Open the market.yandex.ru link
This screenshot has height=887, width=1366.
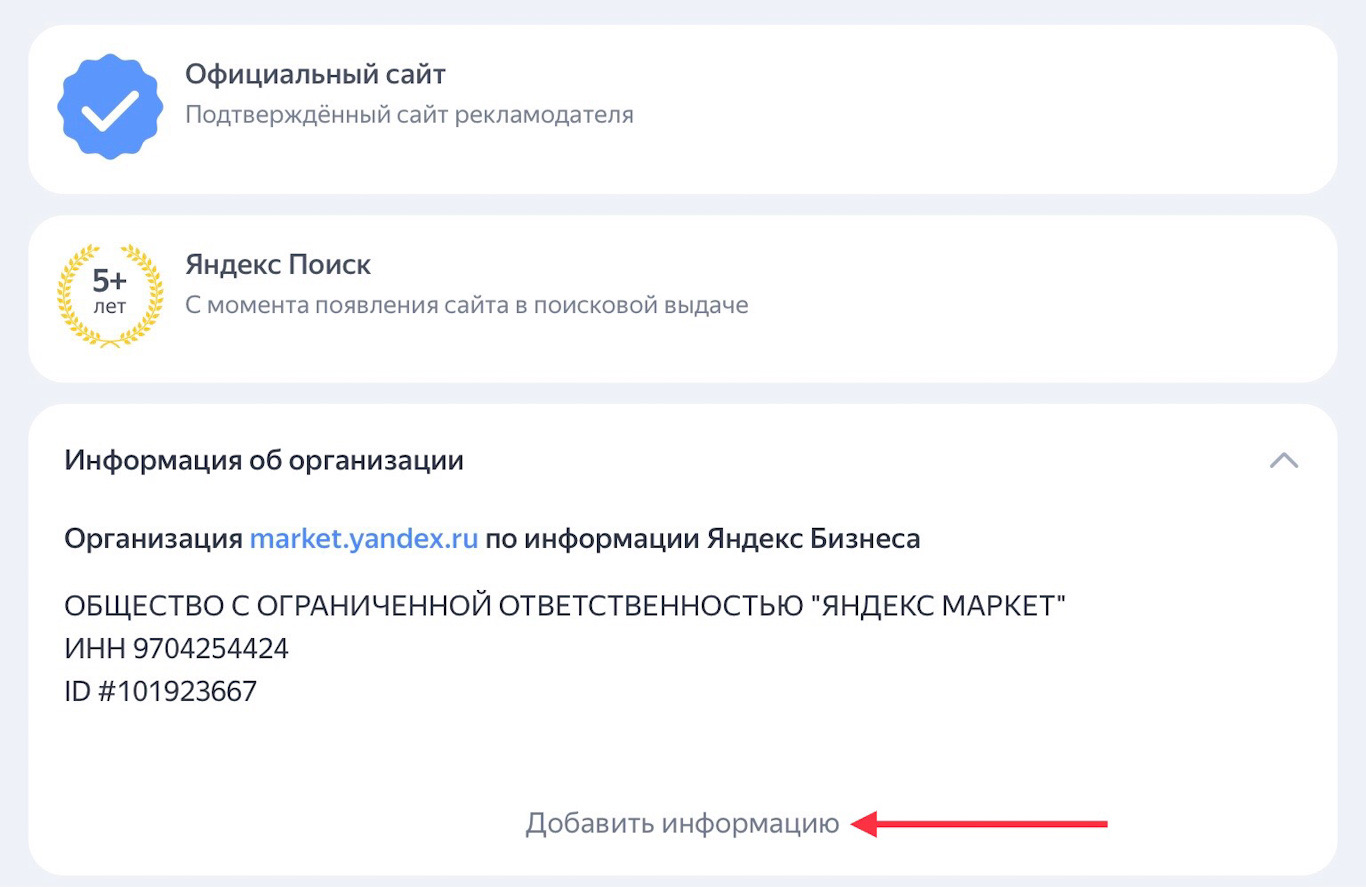pyautogui.click(x=364, y=539)
